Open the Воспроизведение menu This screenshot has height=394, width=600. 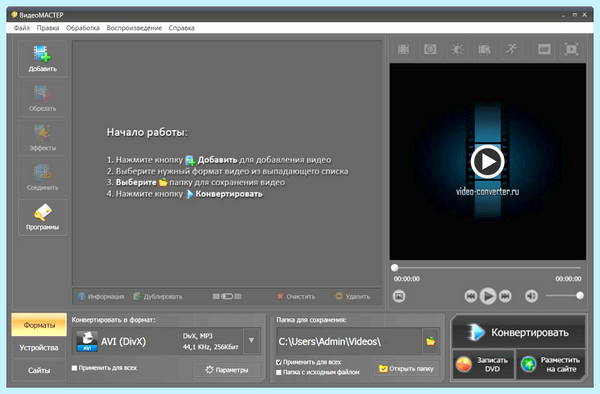(134, 28)
